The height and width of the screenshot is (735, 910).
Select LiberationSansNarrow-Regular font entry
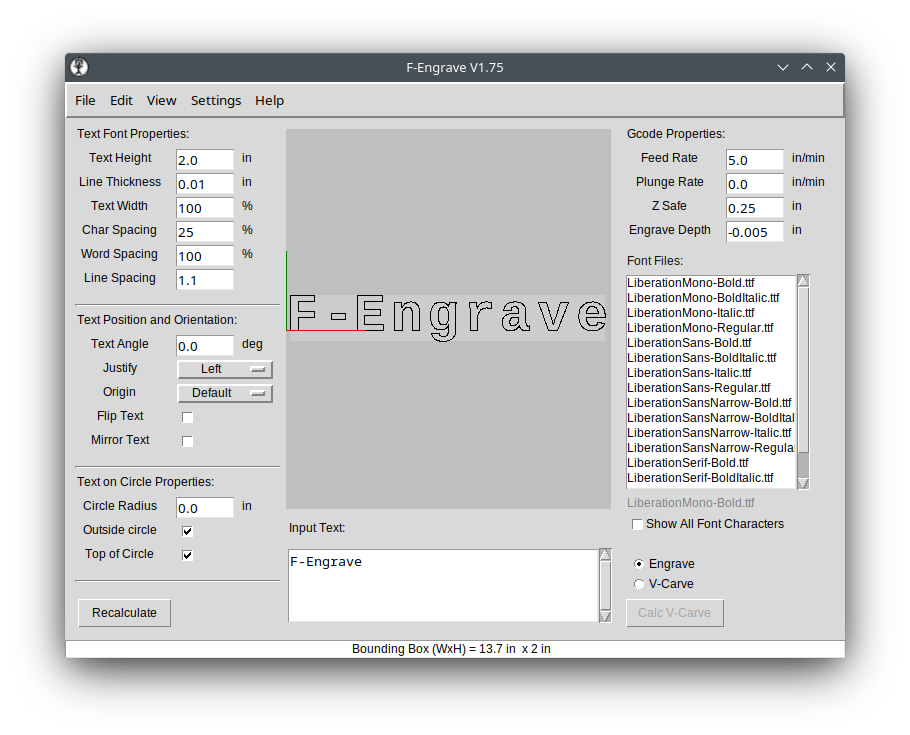click(x=710, y=448)
